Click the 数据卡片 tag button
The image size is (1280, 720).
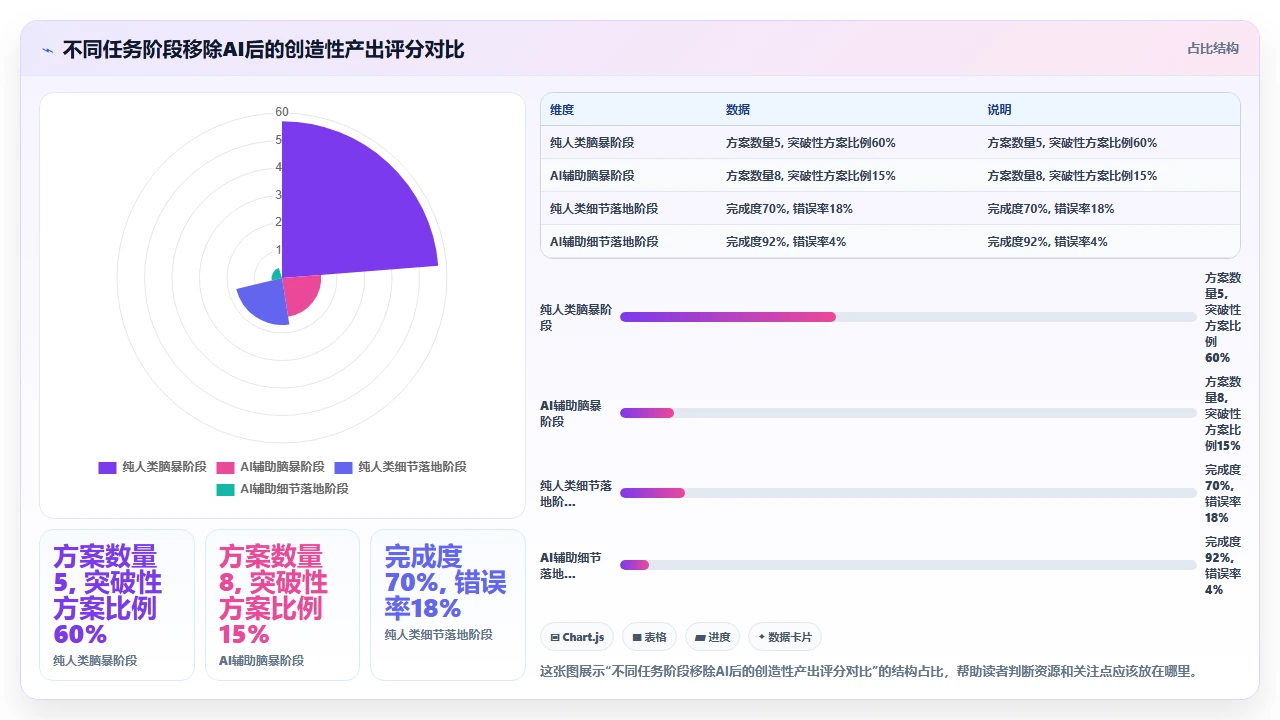pyautogui.click(x=785, y=637)
